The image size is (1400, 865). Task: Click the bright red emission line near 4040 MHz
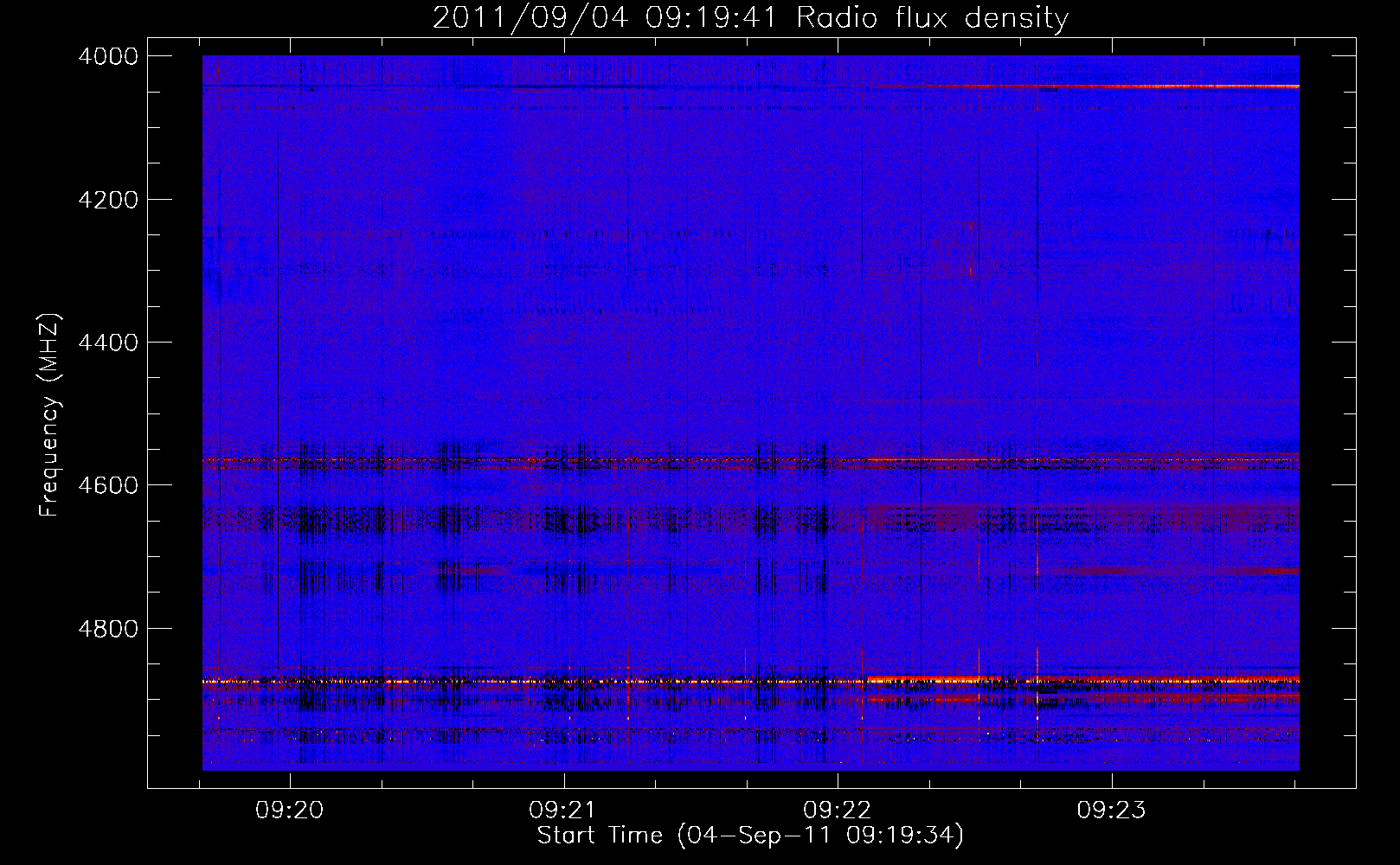tap(1086, 86)
